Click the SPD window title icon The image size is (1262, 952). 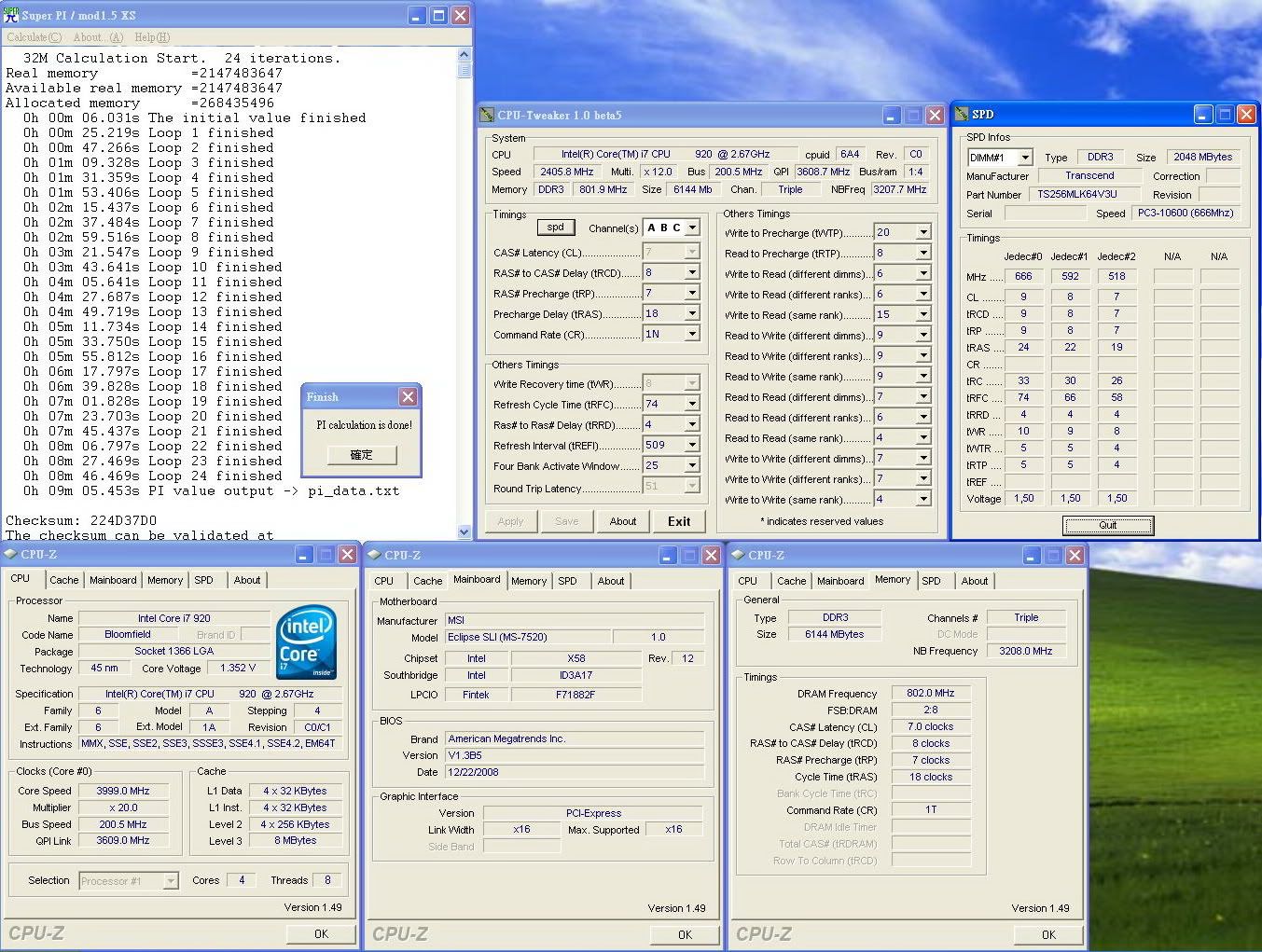tap(961, 114)
